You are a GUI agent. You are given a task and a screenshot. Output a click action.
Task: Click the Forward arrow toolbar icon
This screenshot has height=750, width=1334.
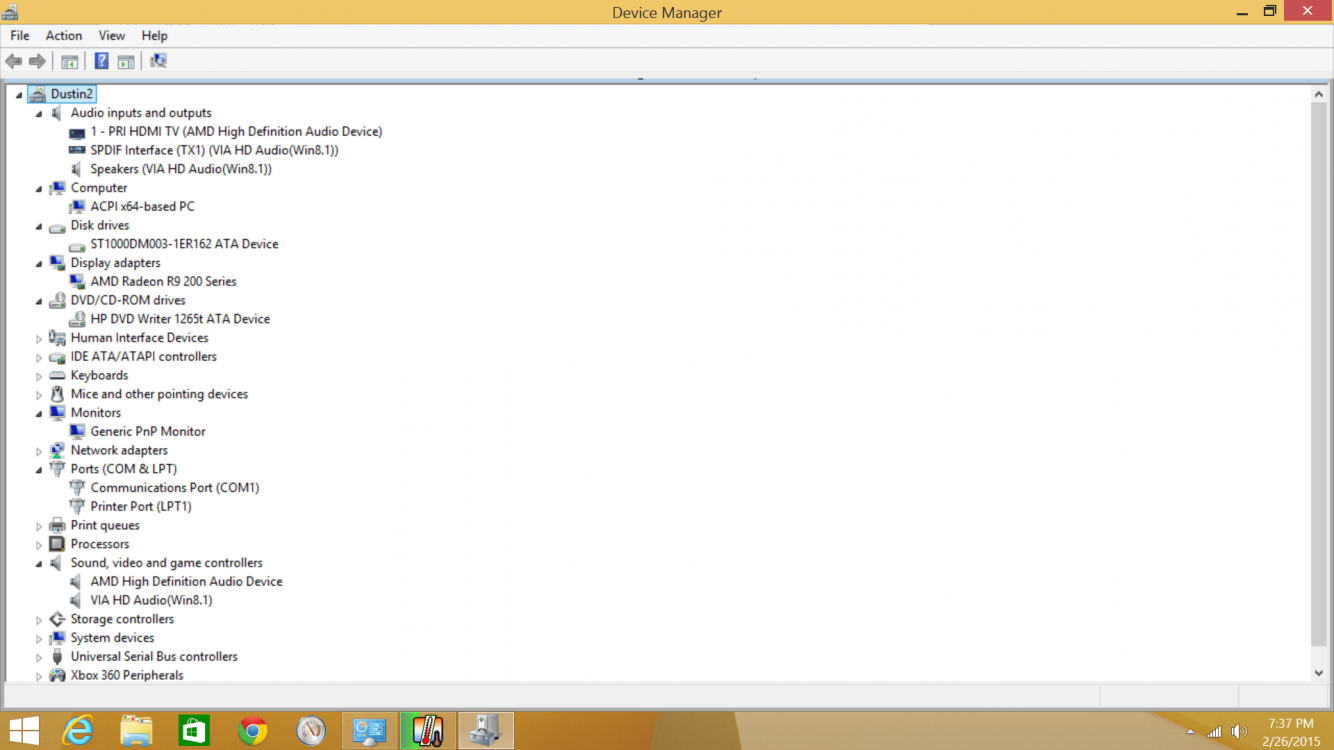pos(37,61)
